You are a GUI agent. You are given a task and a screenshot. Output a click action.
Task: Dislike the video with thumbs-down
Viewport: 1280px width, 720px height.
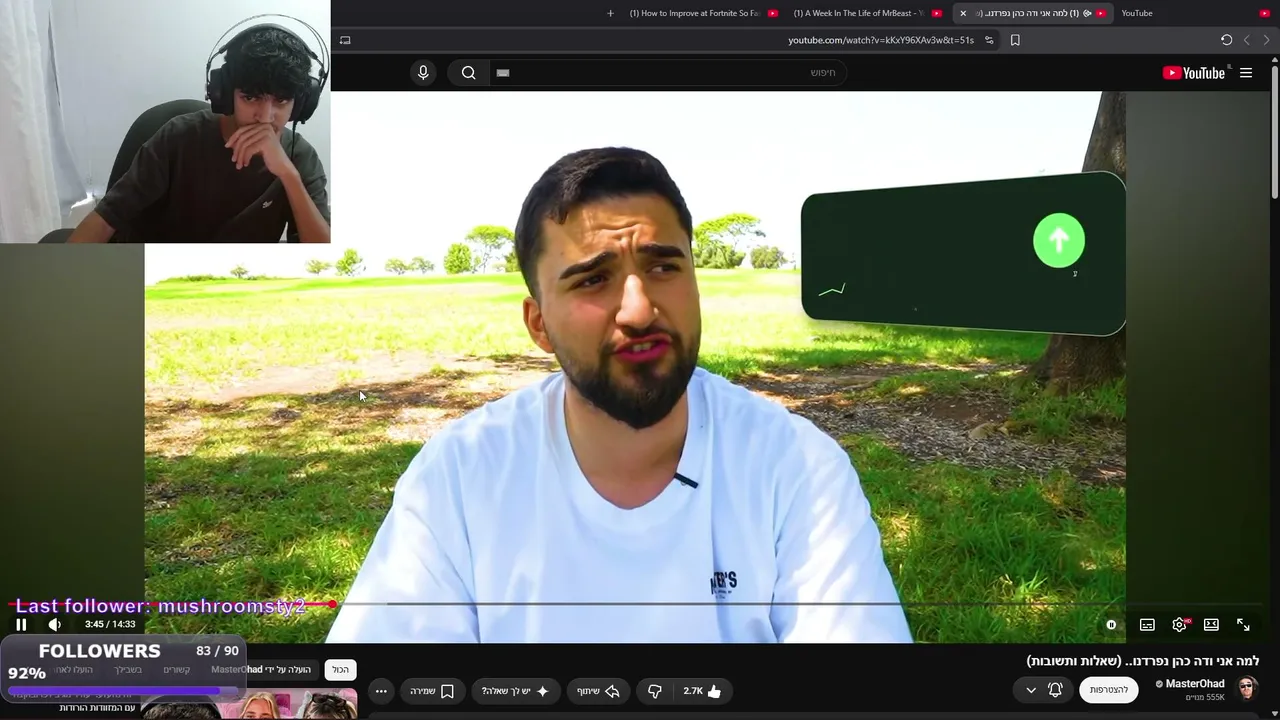pos(655,691)
